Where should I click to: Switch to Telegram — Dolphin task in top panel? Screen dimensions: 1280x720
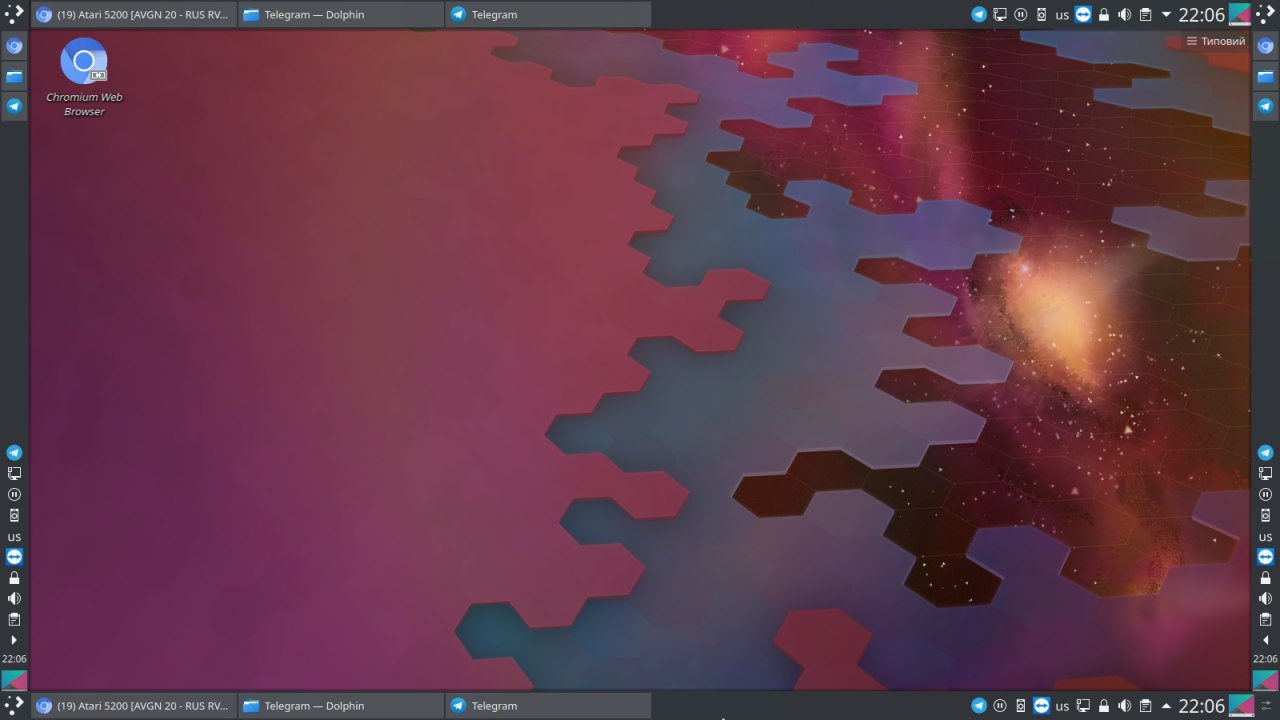(341, 14)
